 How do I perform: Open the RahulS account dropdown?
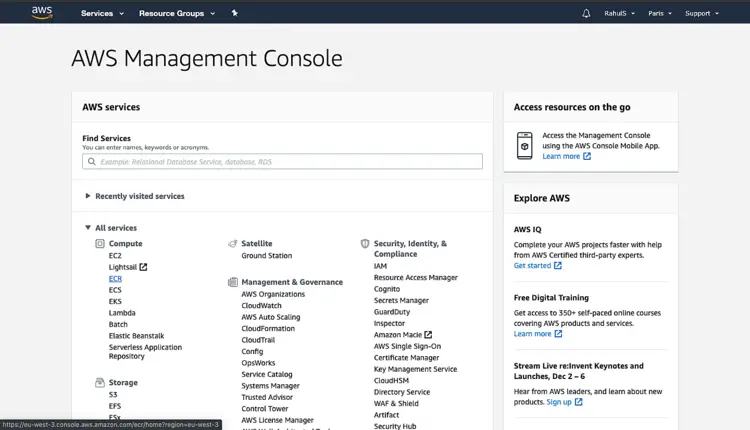(619, 13)
